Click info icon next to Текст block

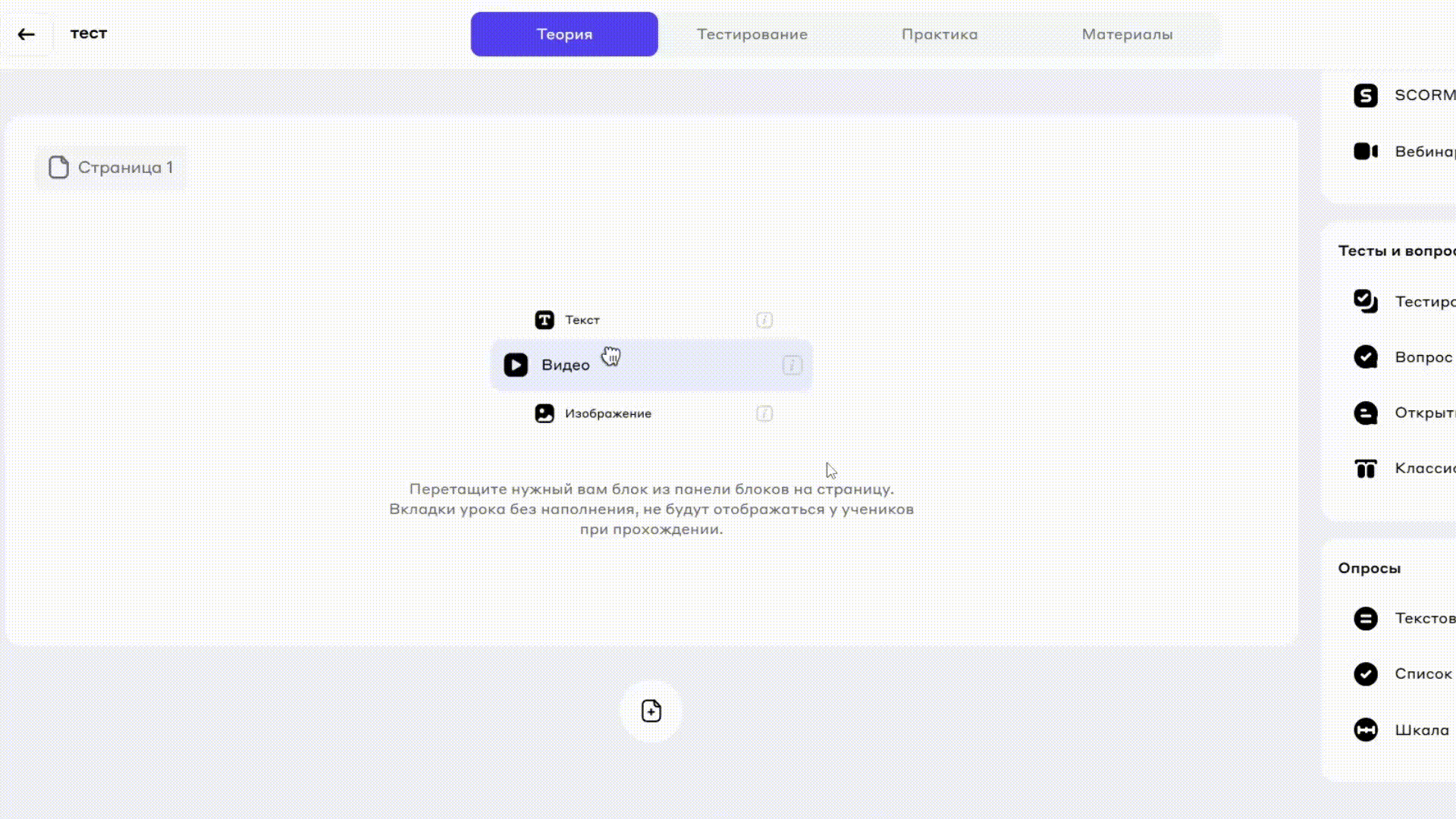764,320
